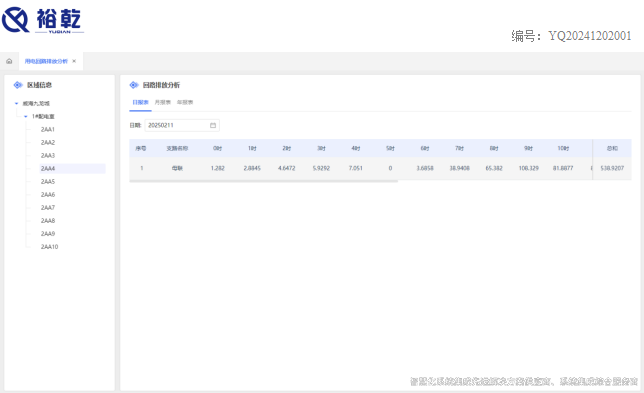Click the cell with value 2.8845
Image resolution: width=644 pixels, height=393 pixels.
point(252,168)
